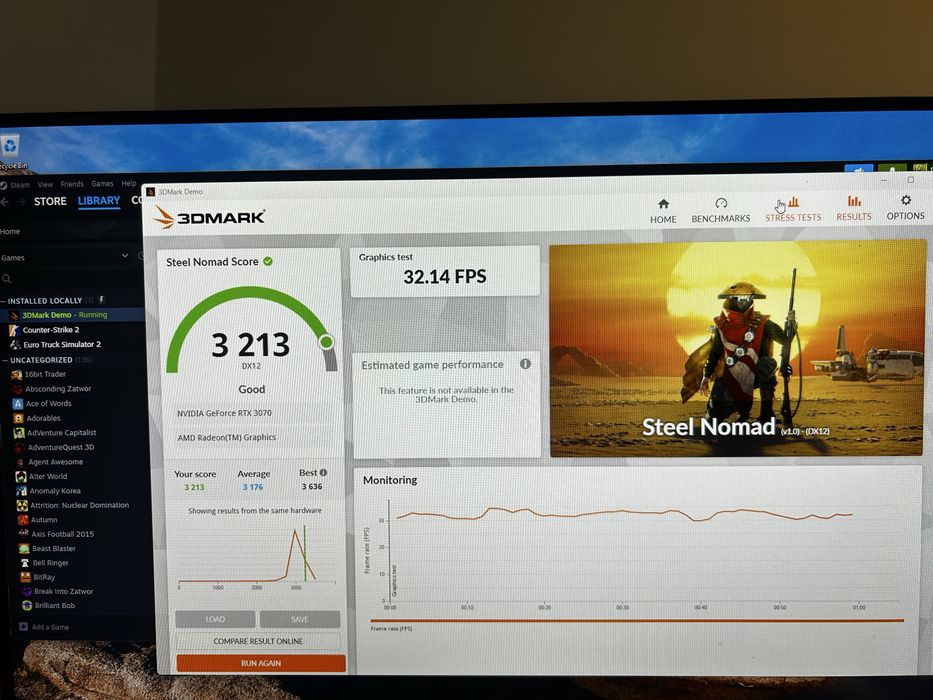Collapse the Uncategorized category
933x700 pixels.
(x=5, y=360)
